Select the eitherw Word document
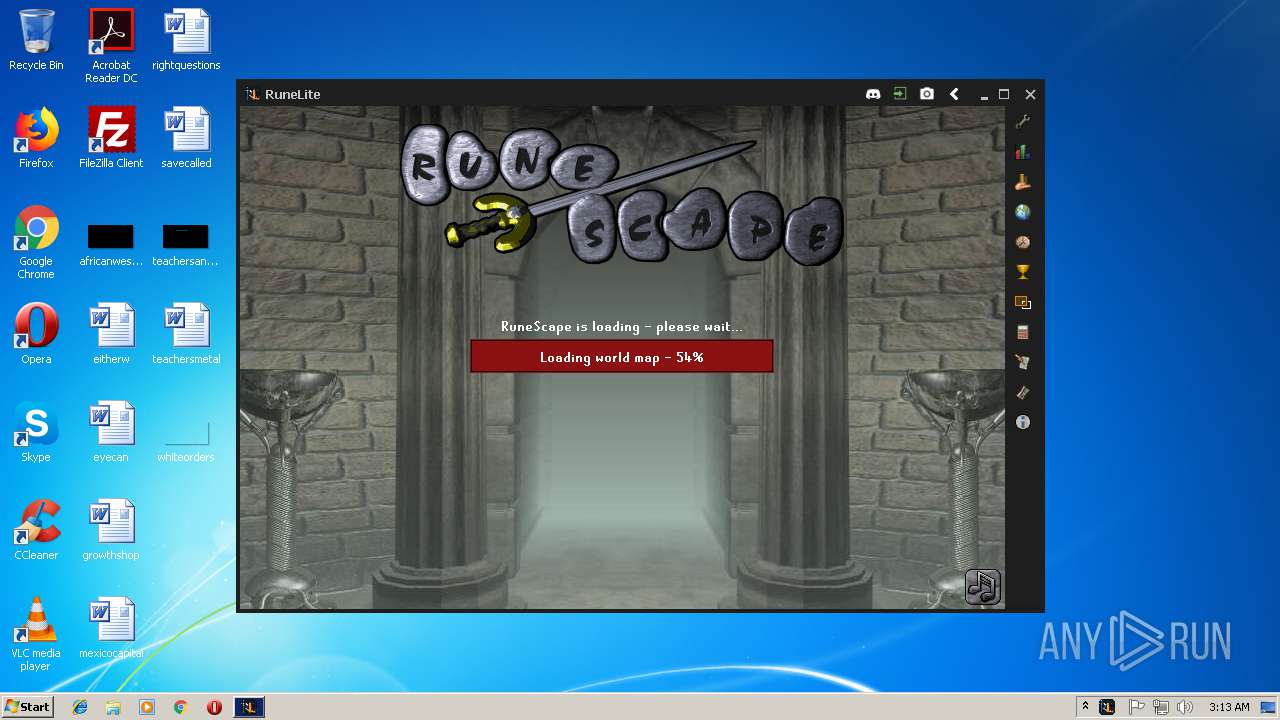This screenshot has width=1280, height=720. point(111,334)
